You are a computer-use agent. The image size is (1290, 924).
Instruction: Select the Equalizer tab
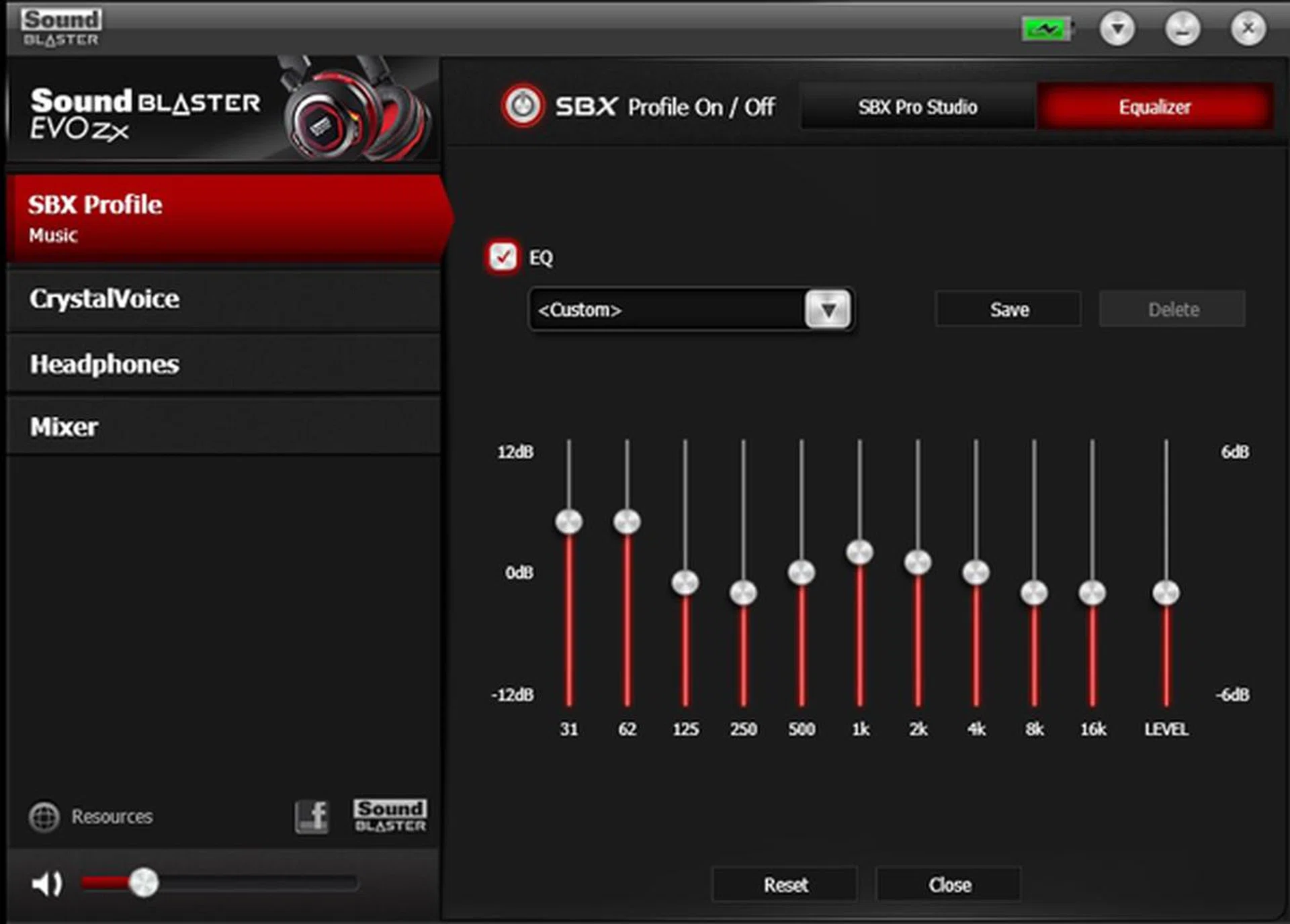pos(1154,107)
